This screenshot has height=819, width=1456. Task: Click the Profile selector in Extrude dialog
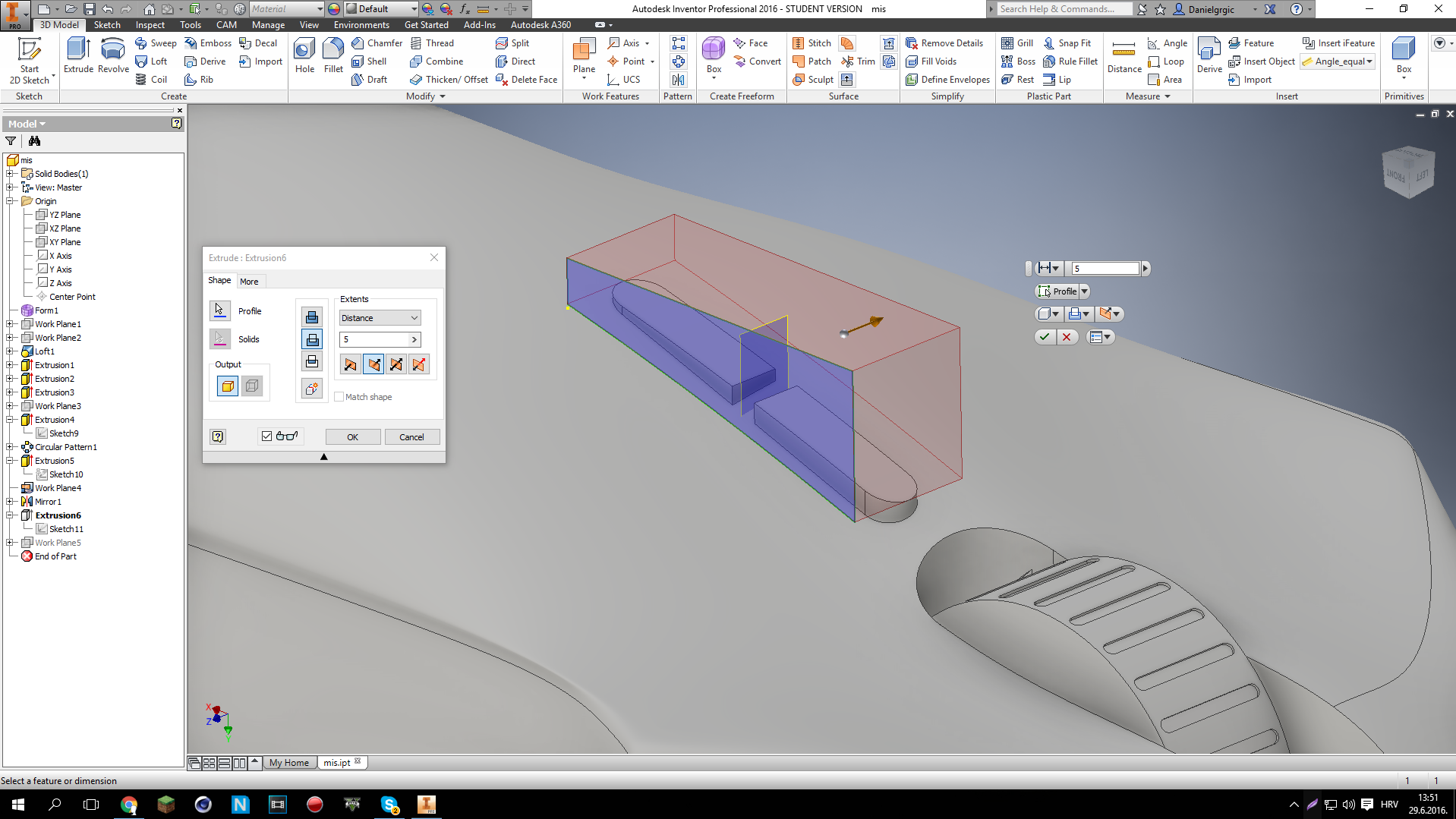tap(220, 311)
